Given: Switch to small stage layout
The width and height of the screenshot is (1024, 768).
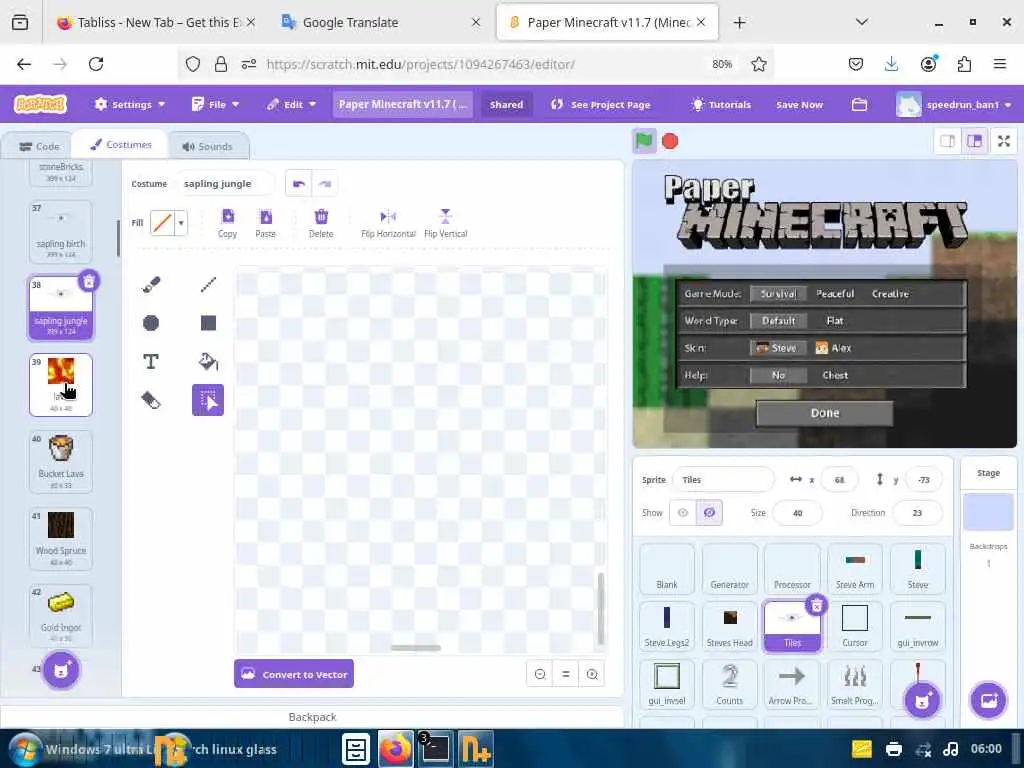Looking at the screenshot, I should pos(947,141).
